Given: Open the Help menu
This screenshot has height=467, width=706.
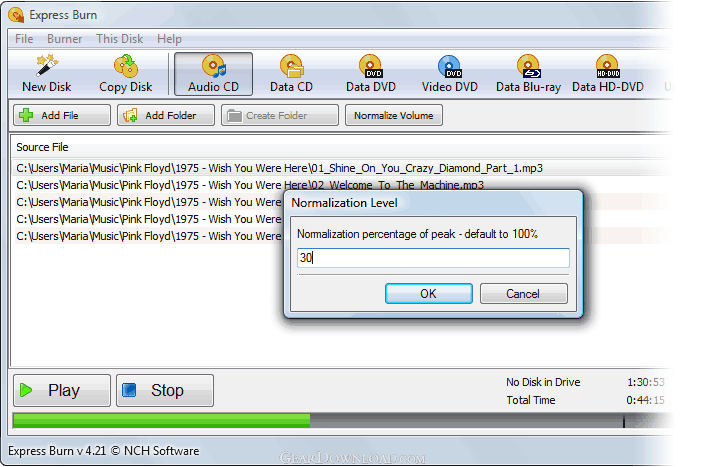Looking at the screenshot, I should coord(169,39).
